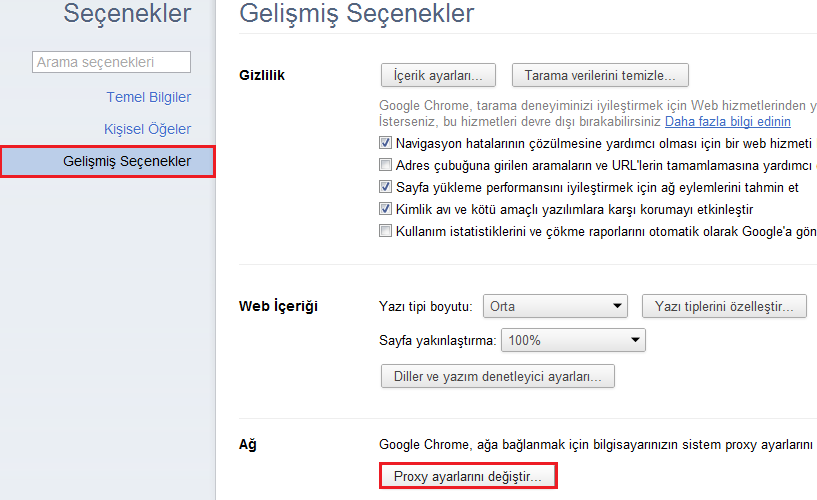Disable Kimlik avı koruması checkbox
The width and height of the screenshot is (817, 500).
click(x=386, y=209)
